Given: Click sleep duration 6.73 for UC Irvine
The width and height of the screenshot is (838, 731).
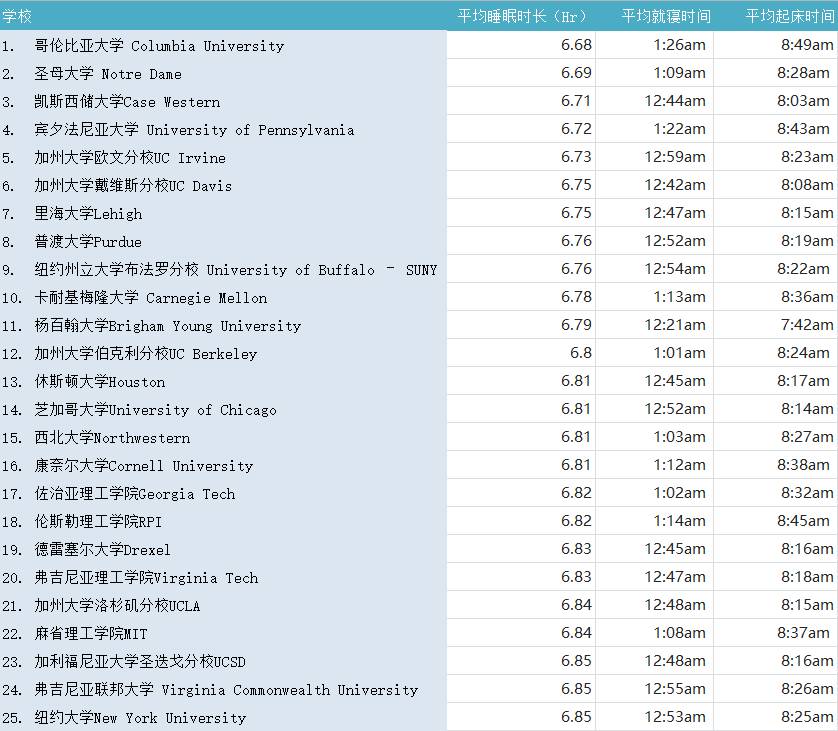Looking at the screenshot, I should click(576, 156).
